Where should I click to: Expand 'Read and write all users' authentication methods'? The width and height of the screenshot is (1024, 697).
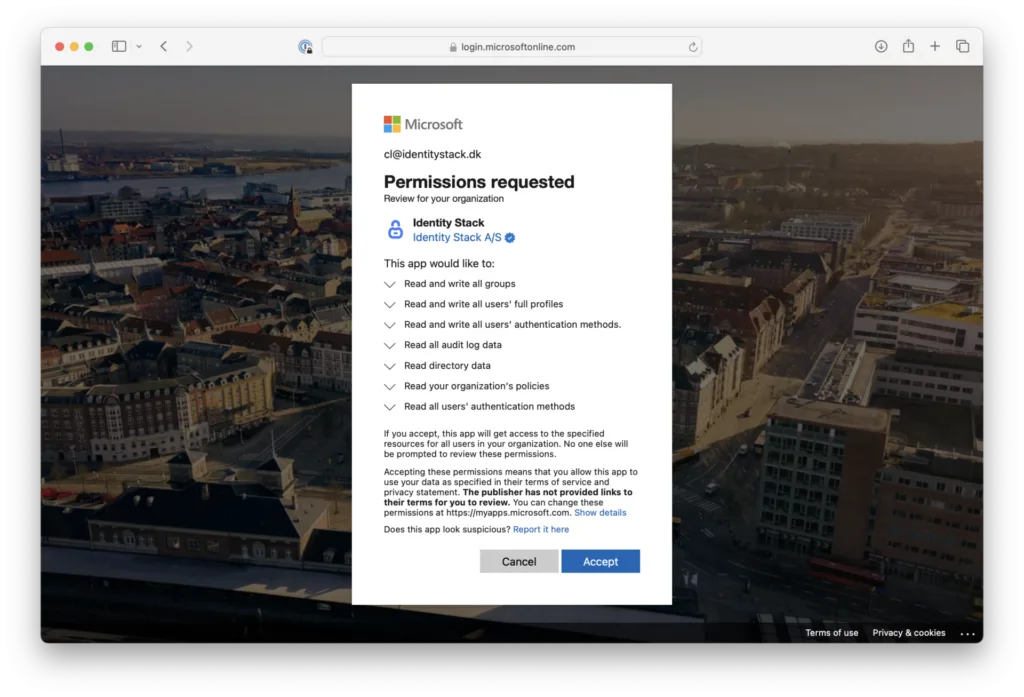[x=390, y=325]
